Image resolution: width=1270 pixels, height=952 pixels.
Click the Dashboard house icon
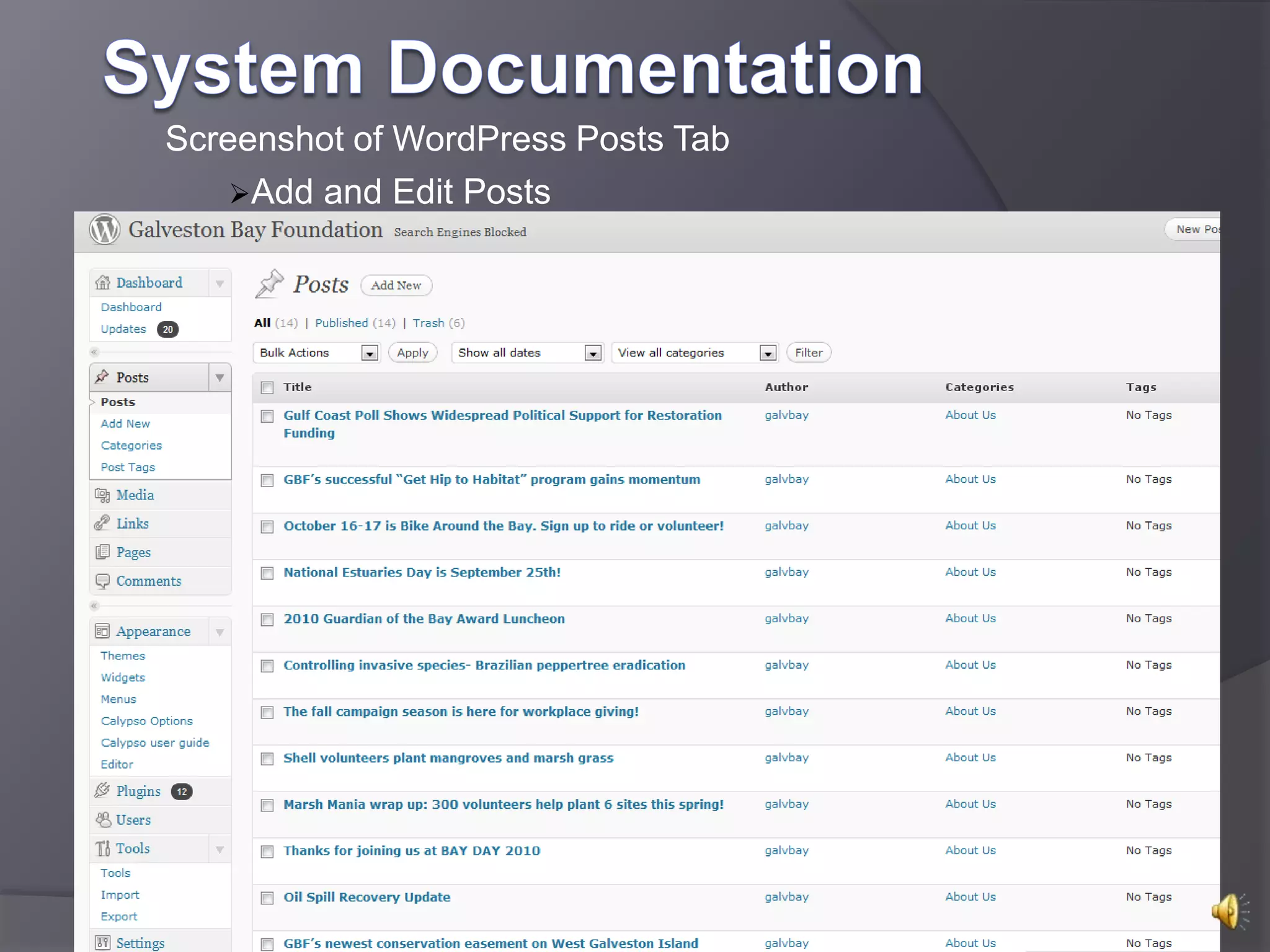102,283
